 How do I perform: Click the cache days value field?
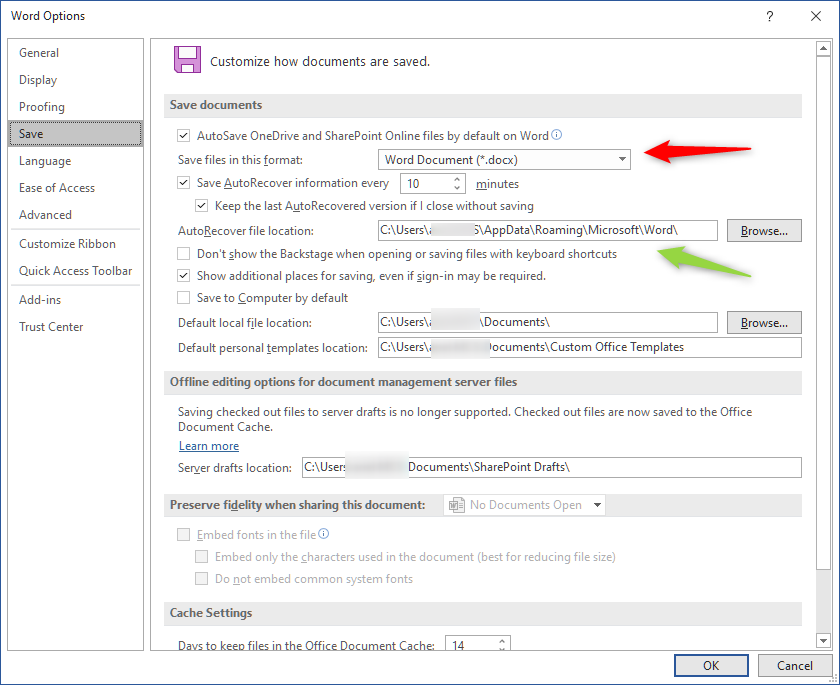click(471, 644)
